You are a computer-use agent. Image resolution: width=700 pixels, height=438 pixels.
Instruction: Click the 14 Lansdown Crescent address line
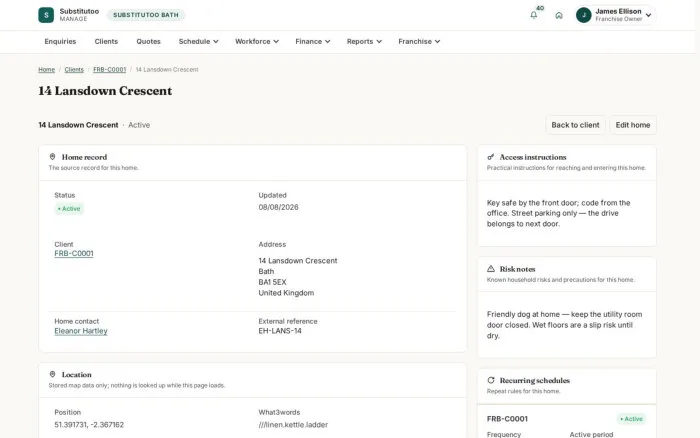(298, 261)
